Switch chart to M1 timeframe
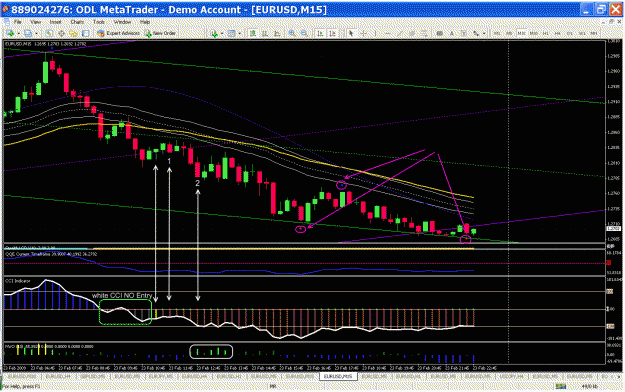This screenshot has height=392, width=625. (497, 33)
